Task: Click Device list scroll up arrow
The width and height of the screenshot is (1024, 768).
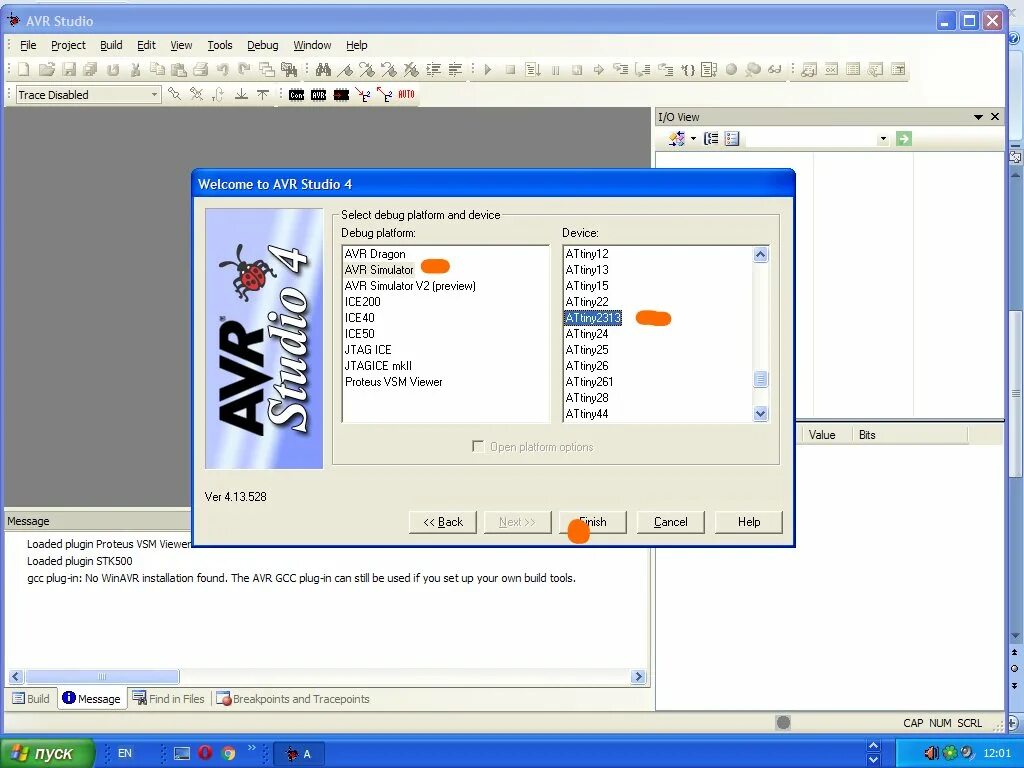Action: (x=760, y=254)
